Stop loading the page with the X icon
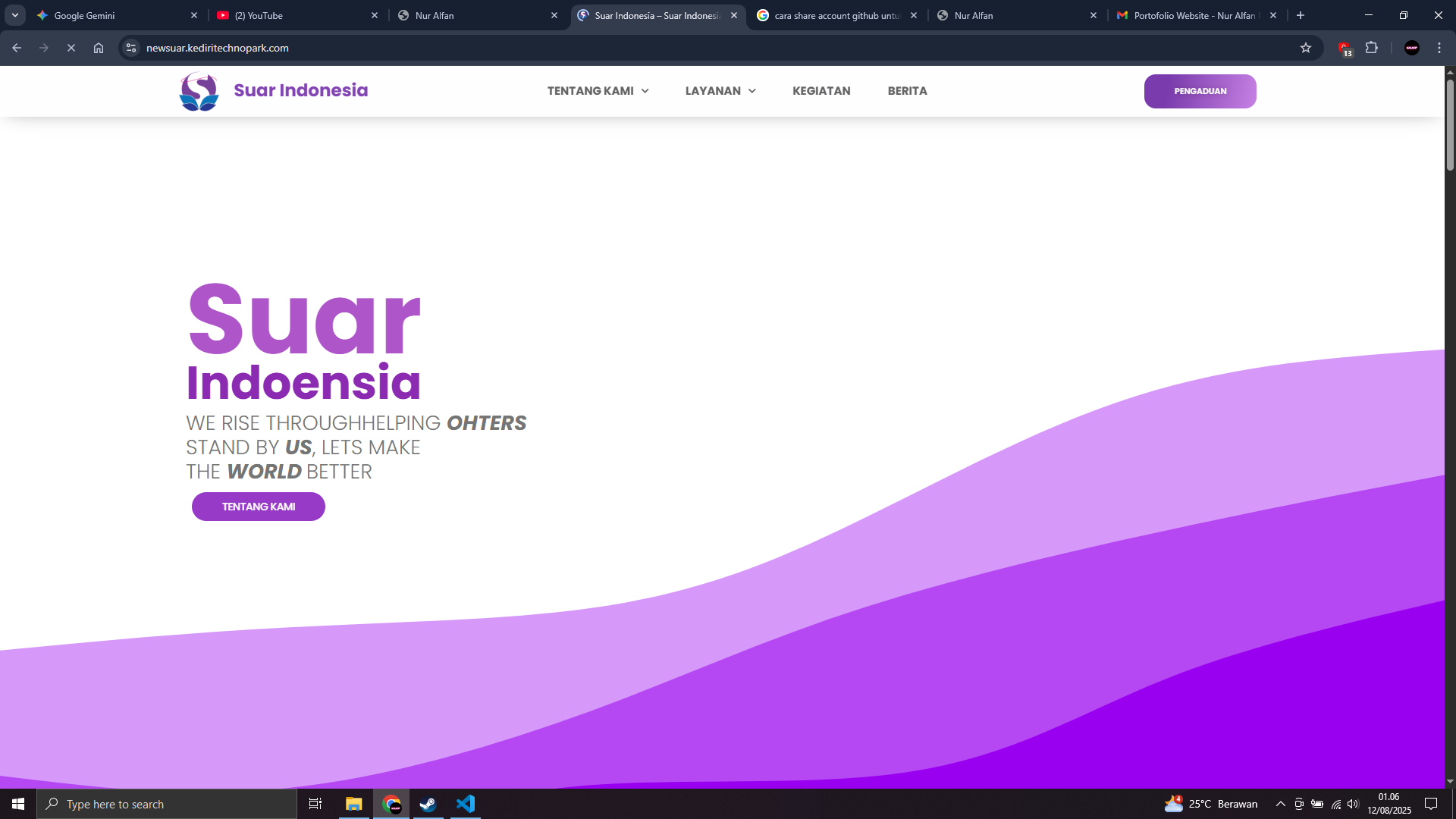 [71, 48]
